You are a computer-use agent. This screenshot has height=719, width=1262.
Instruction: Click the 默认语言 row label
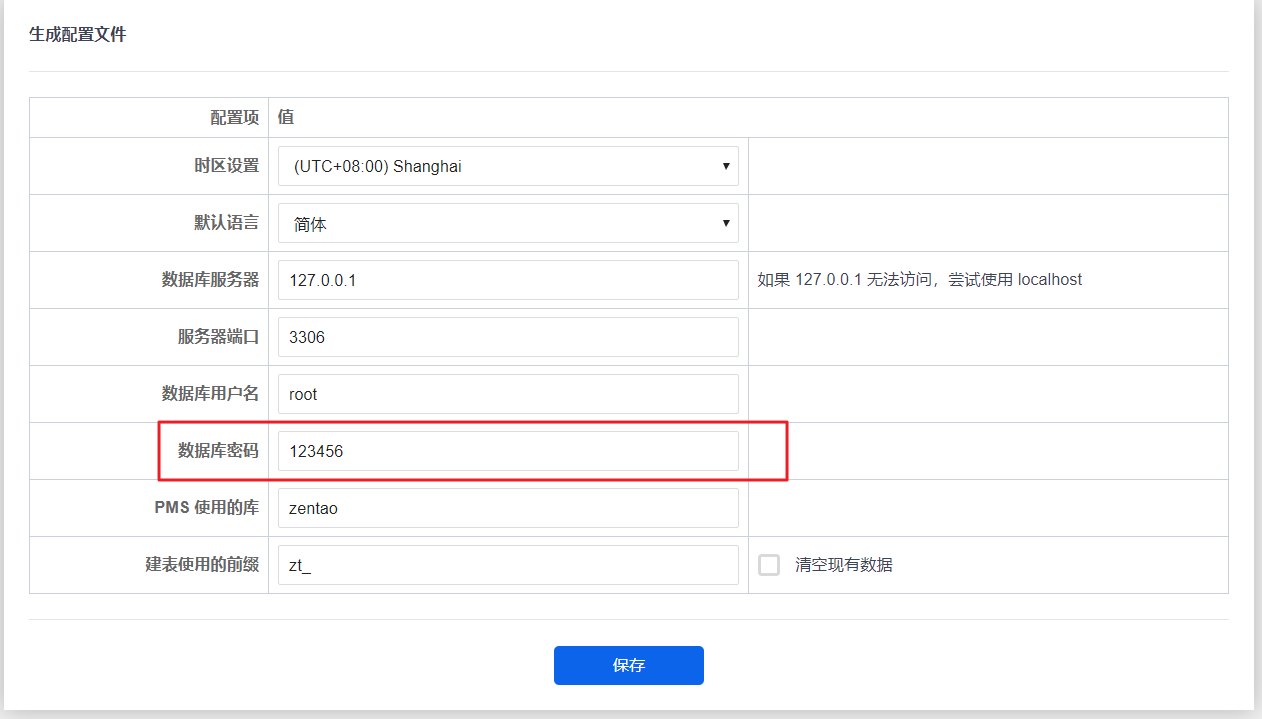(226, 223)
